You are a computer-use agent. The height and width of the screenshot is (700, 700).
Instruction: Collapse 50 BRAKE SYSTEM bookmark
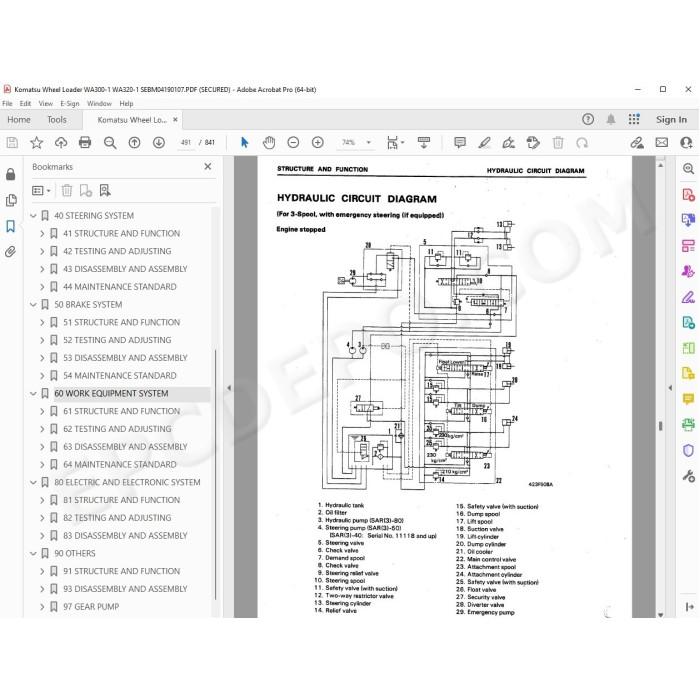(x=33, y=304)
